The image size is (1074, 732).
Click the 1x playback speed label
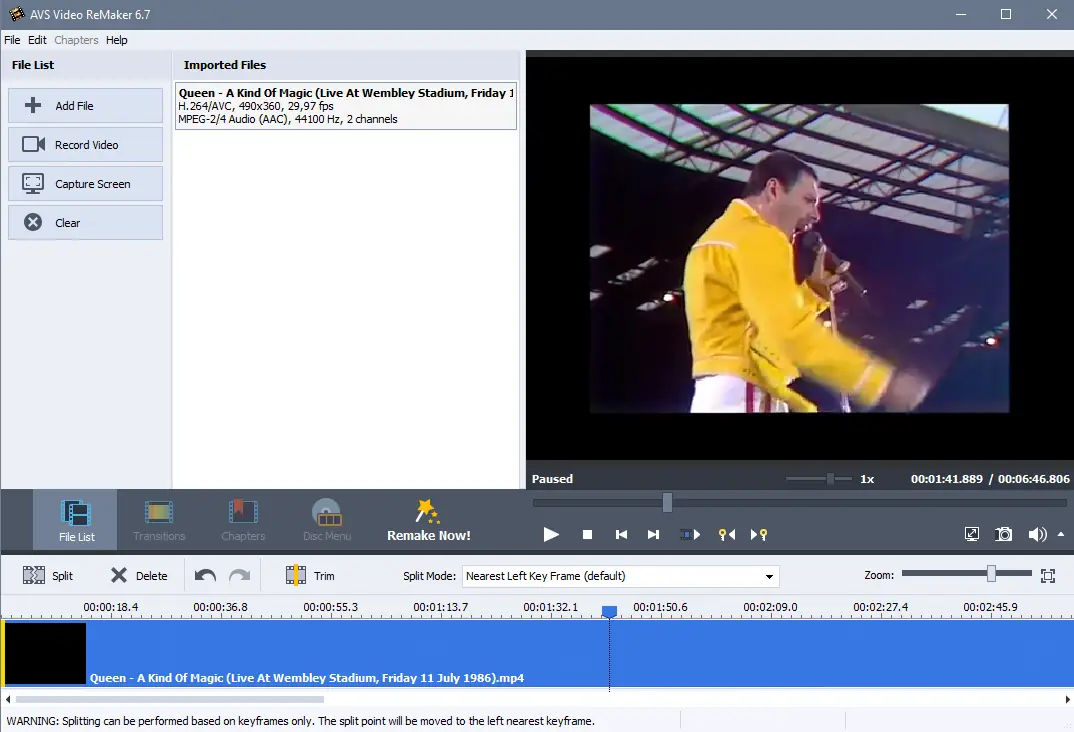tap(867, 479)
